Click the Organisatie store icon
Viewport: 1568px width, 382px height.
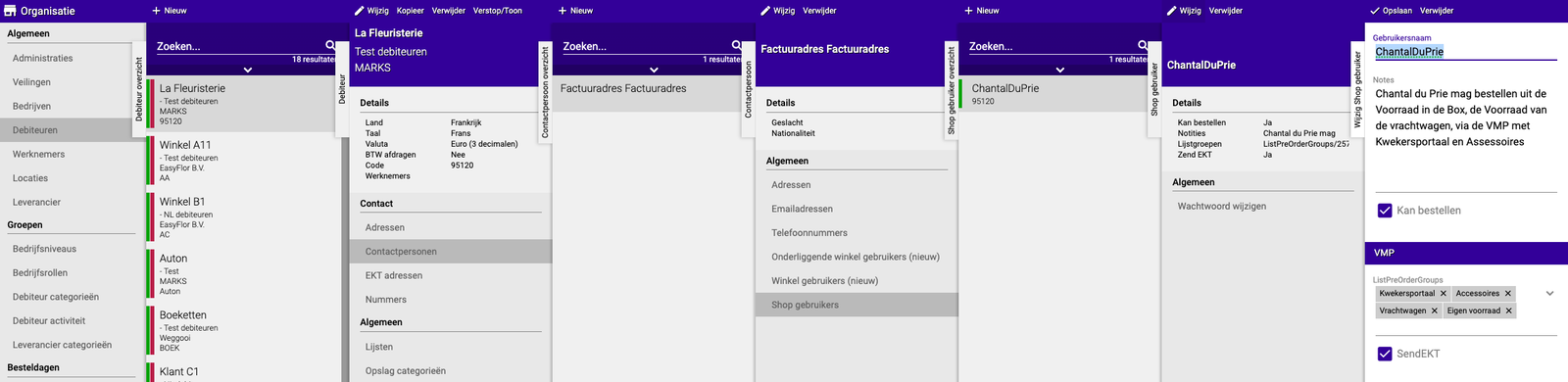click(x=10, y=11)
